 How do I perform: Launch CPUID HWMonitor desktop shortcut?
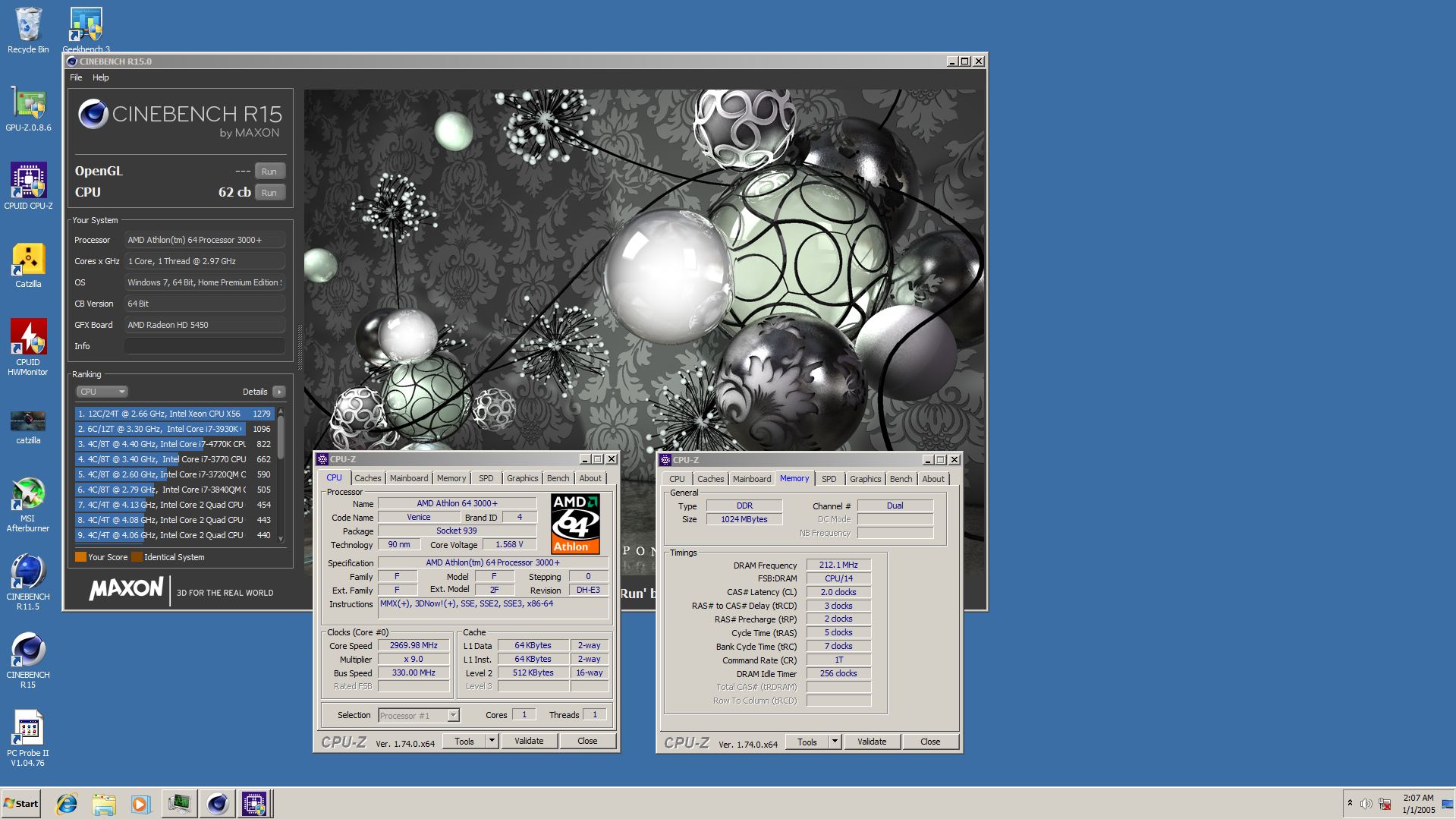(x=28, y=347)
